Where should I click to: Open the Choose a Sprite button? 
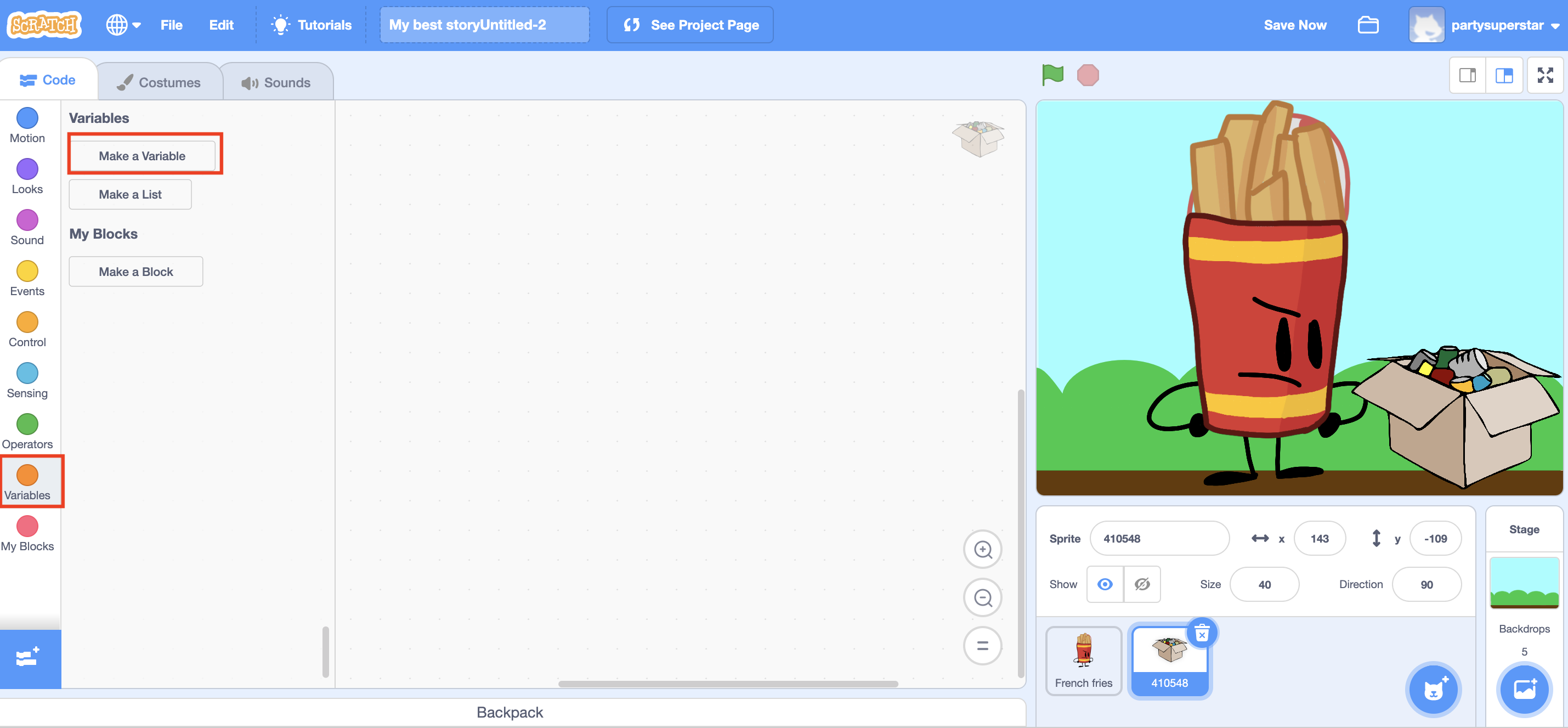[1433, 690]
